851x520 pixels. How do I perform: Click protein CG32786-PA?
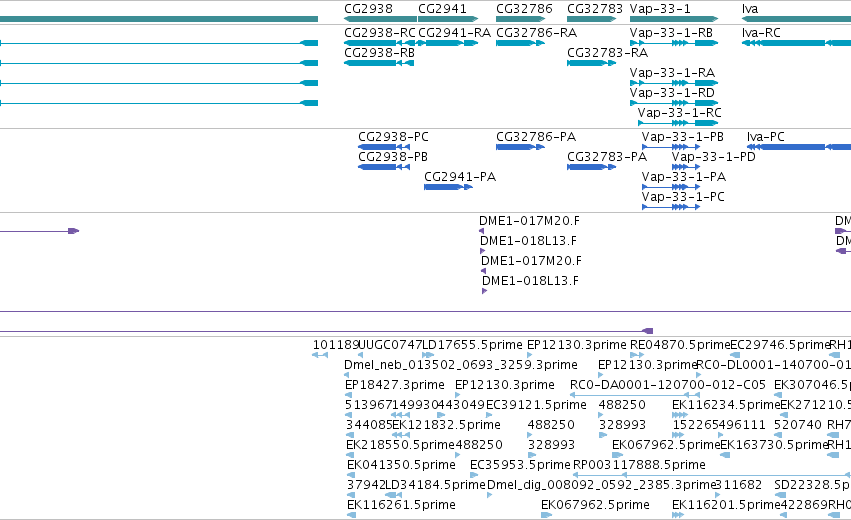coord(520,147)
